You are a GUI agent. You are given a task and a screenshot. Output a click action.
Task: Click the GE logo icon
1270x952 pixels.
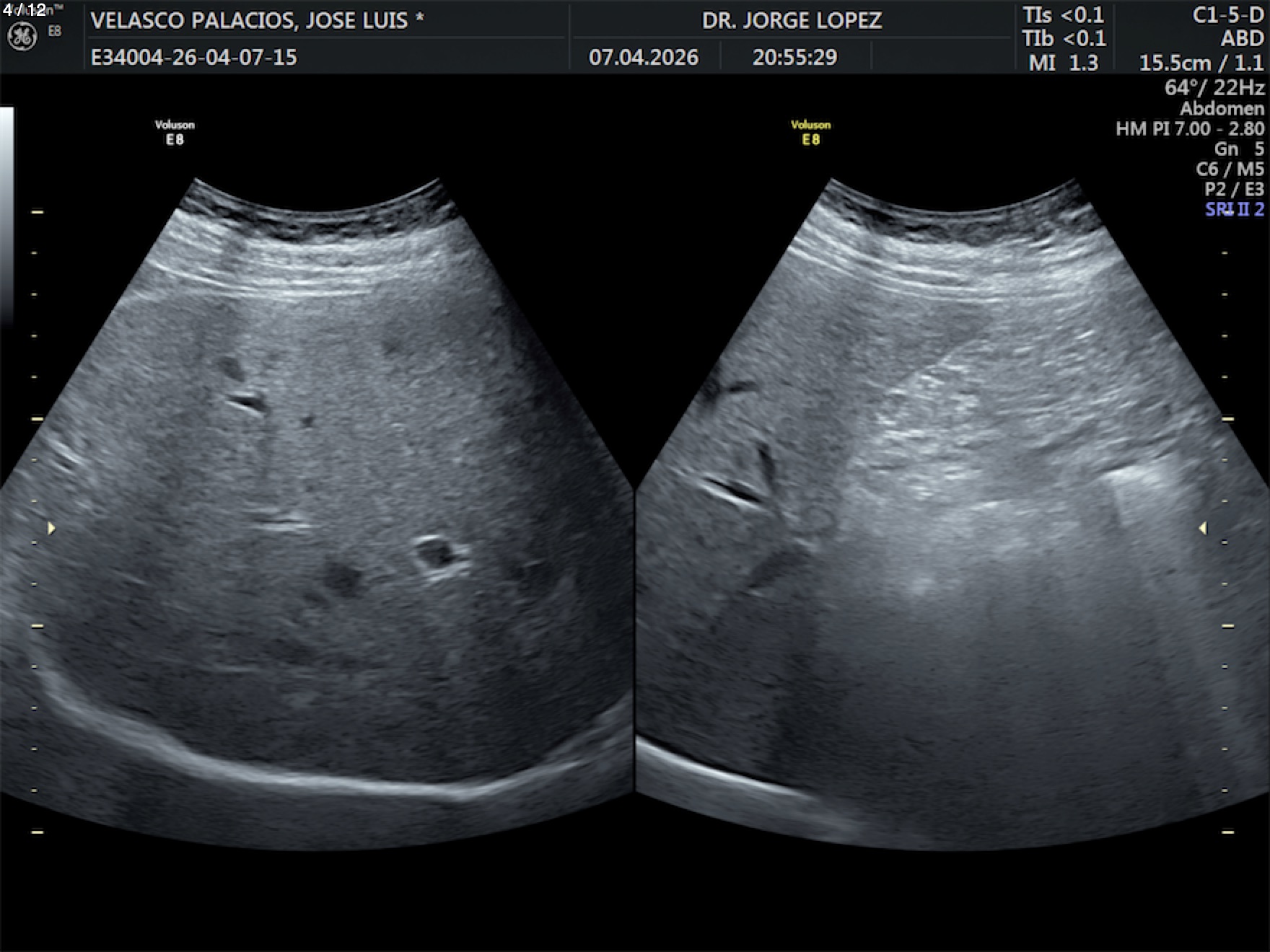tap(22, 37)
